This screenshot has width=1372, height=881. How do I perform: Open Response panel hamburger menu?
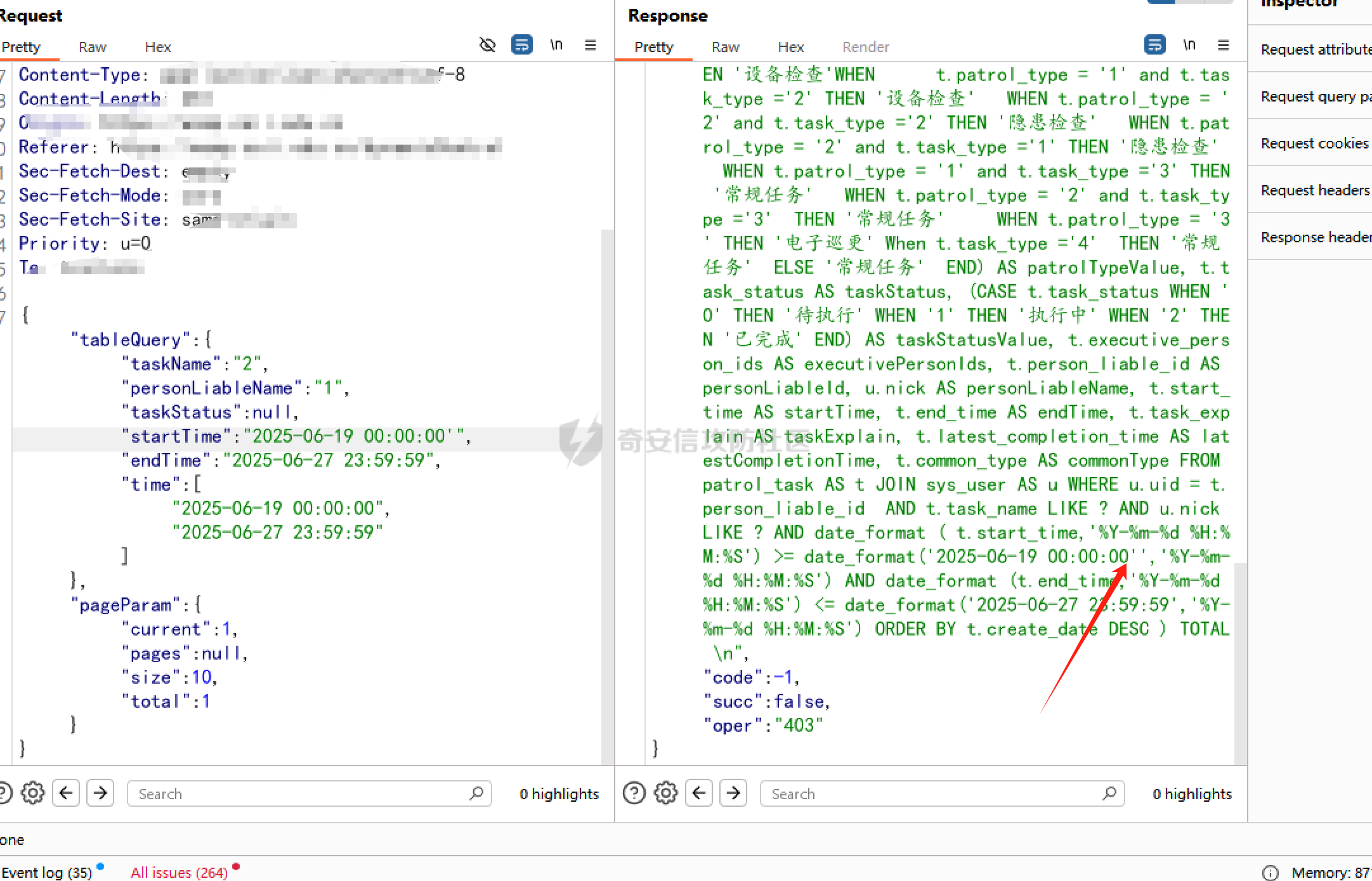[x=1224, y=45]
